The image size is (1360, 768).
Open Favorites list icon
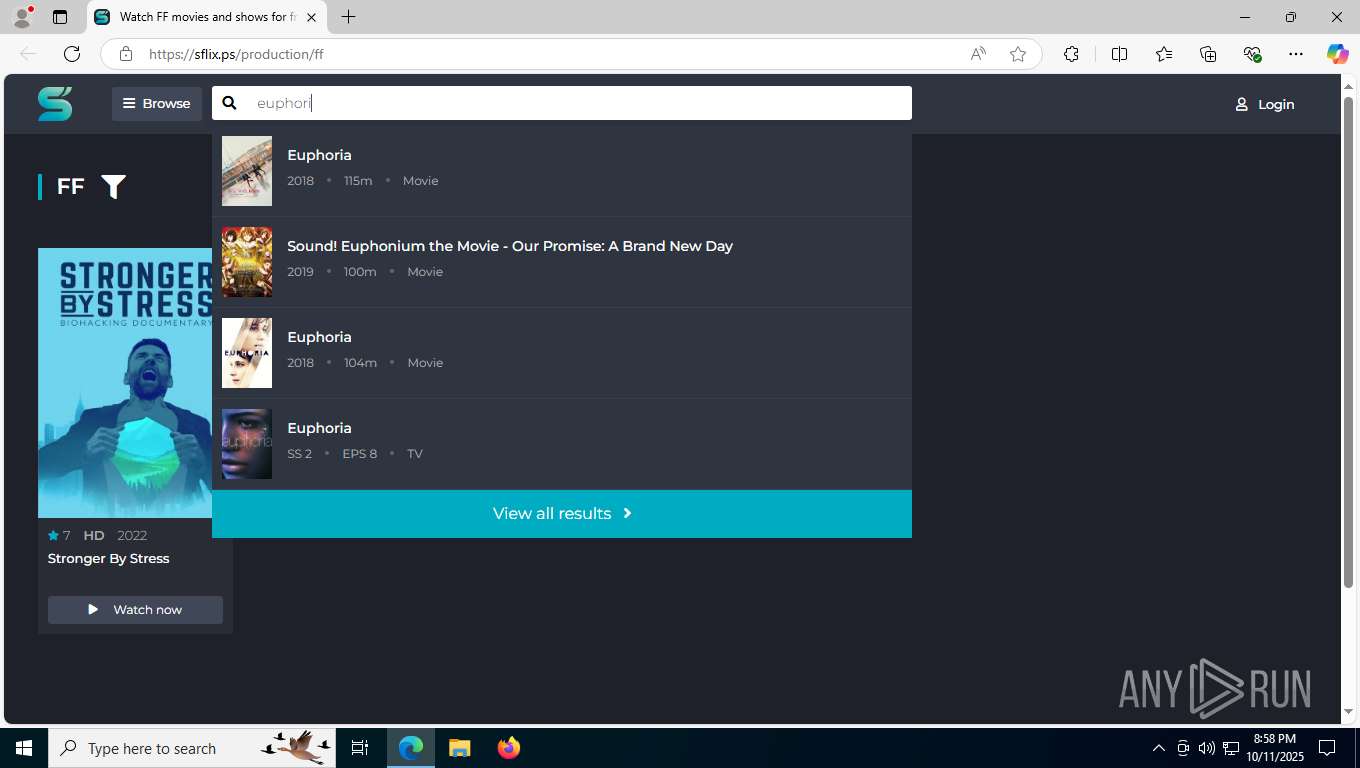[1164, 54]
